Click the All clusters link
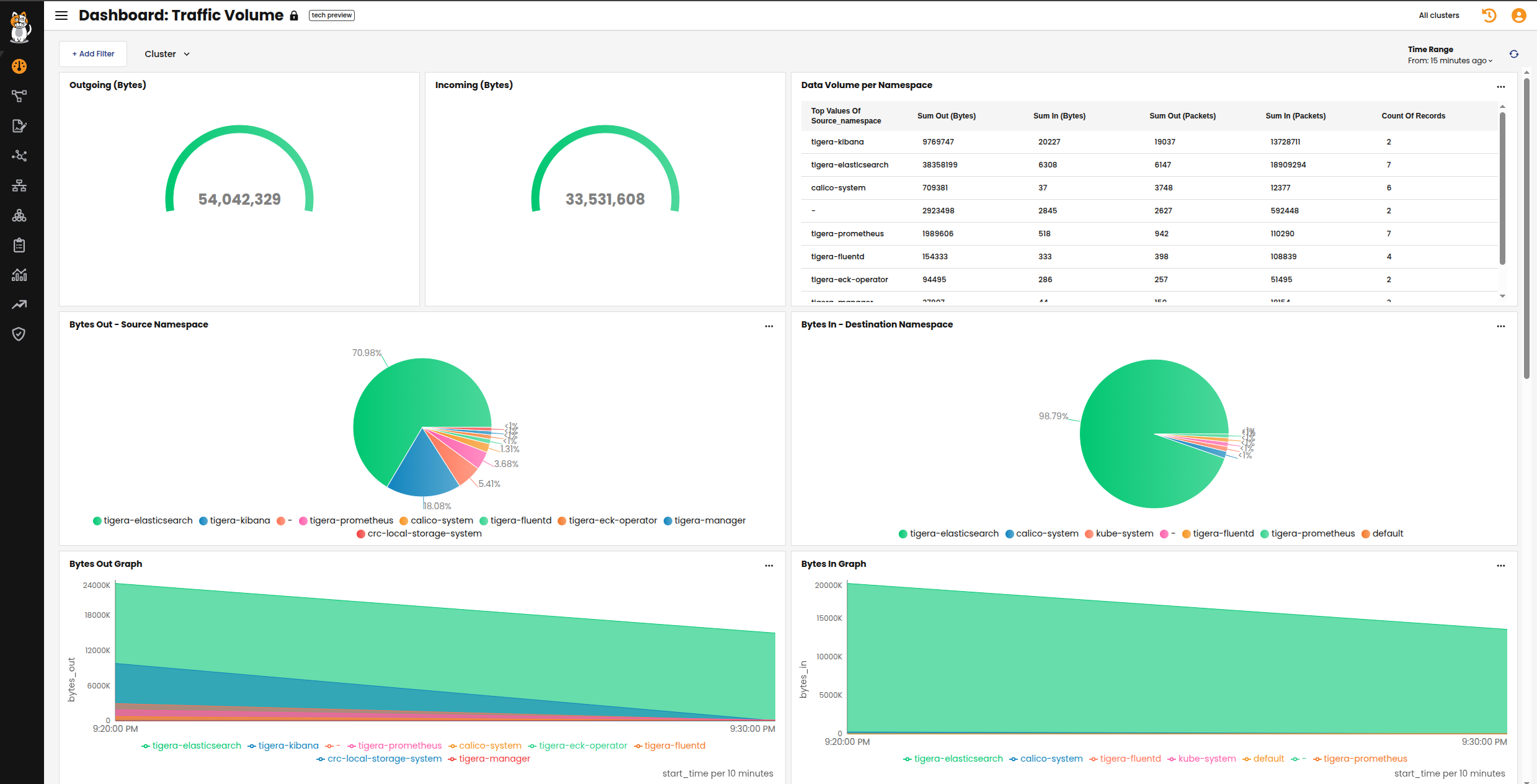Screen dimensions: 1537x784 (x=1438, y=16)
